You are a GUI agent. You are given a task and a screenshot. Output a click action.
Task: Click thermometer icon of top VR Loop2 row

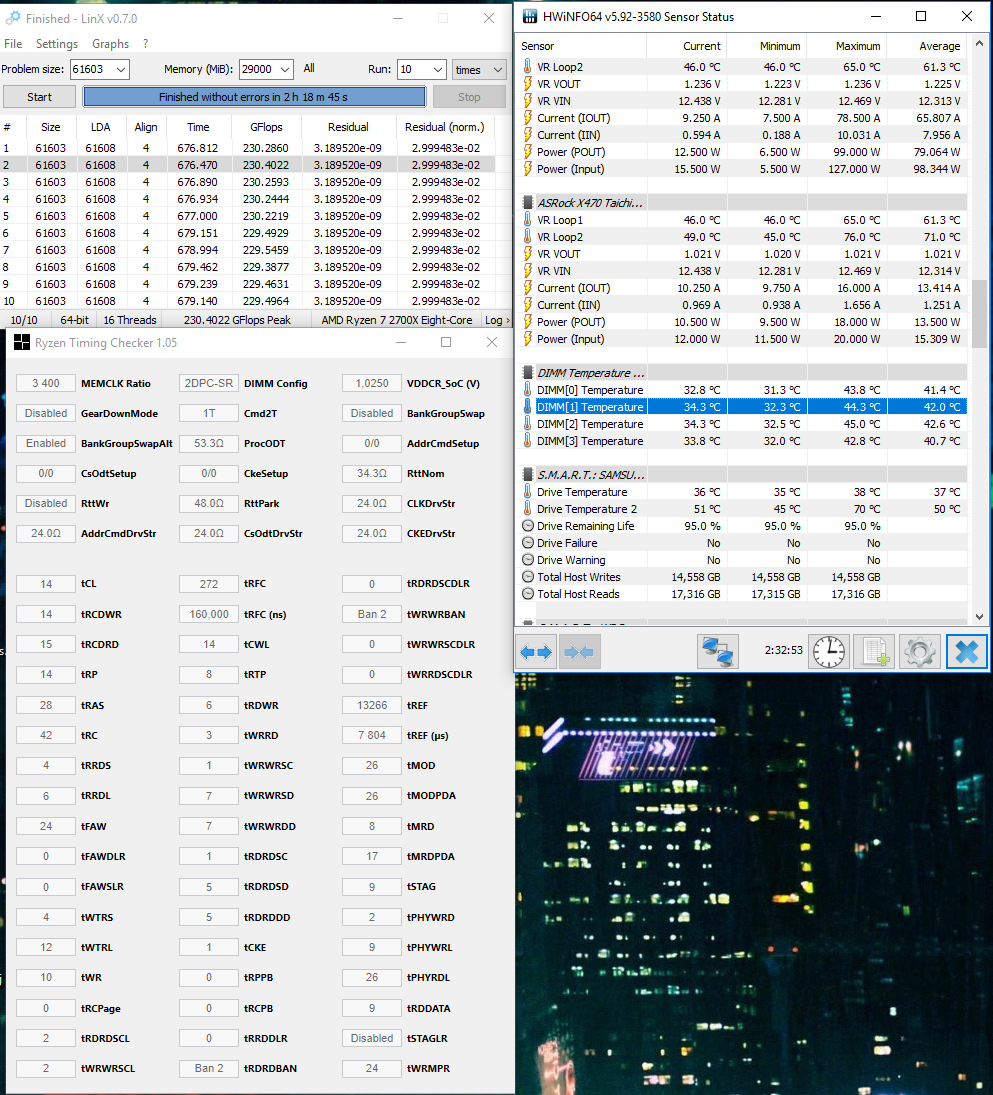pos(528,67)
